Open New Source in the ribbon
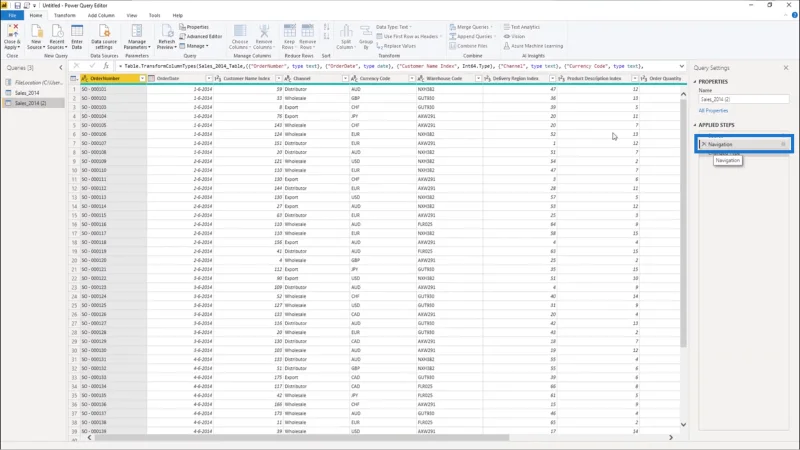 [36, 36]
